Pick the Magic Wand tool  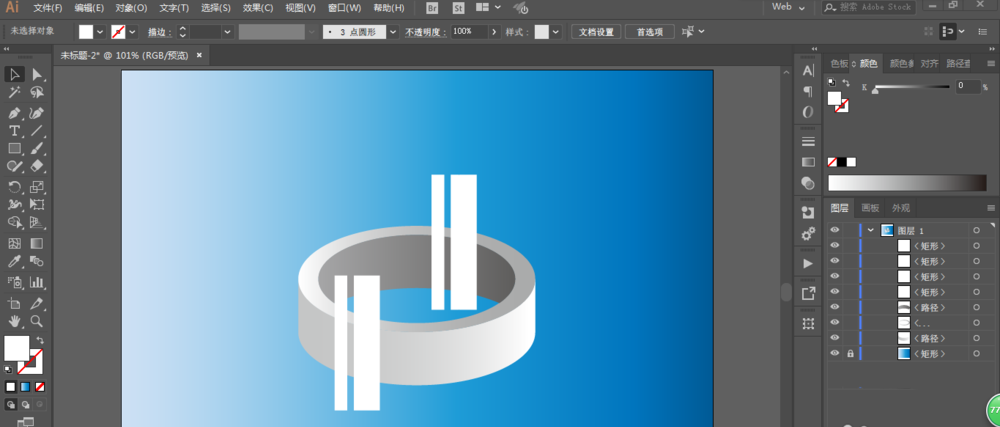(x=15, y=92)
